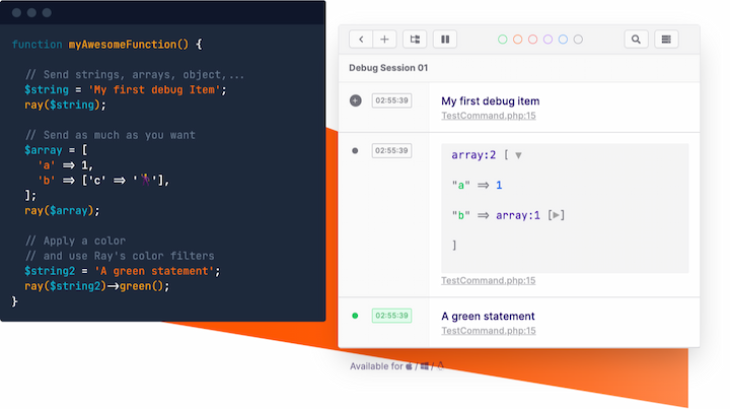The width and height of the screenshot is (730, 409).
Task: Select the purple color filter circle
Action: [548, 39]
